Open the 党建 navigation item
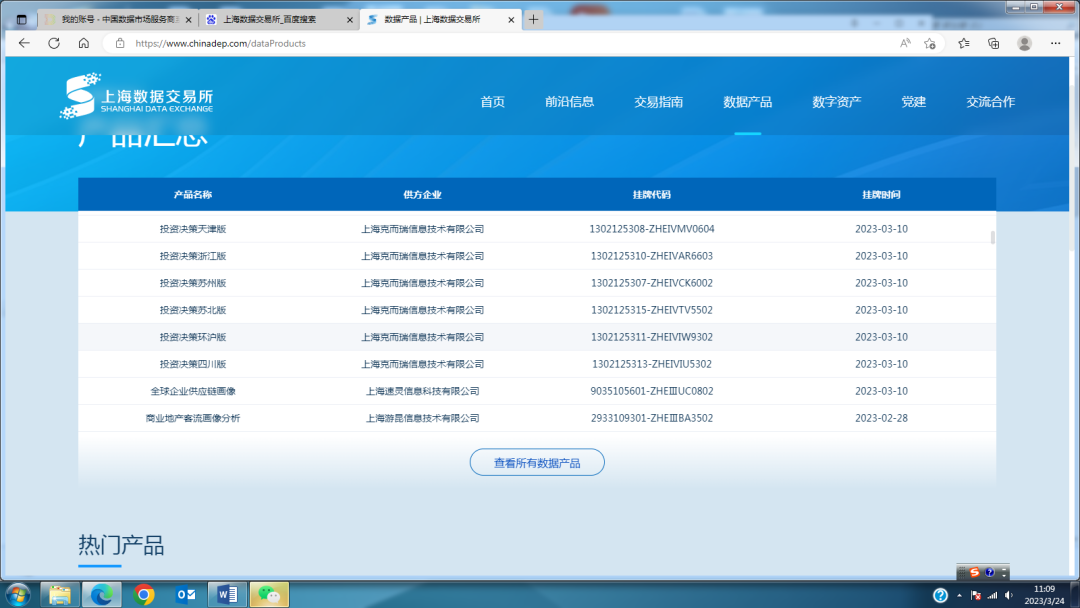This screenshot has width=1080, height=608. [x=913, y=102]
